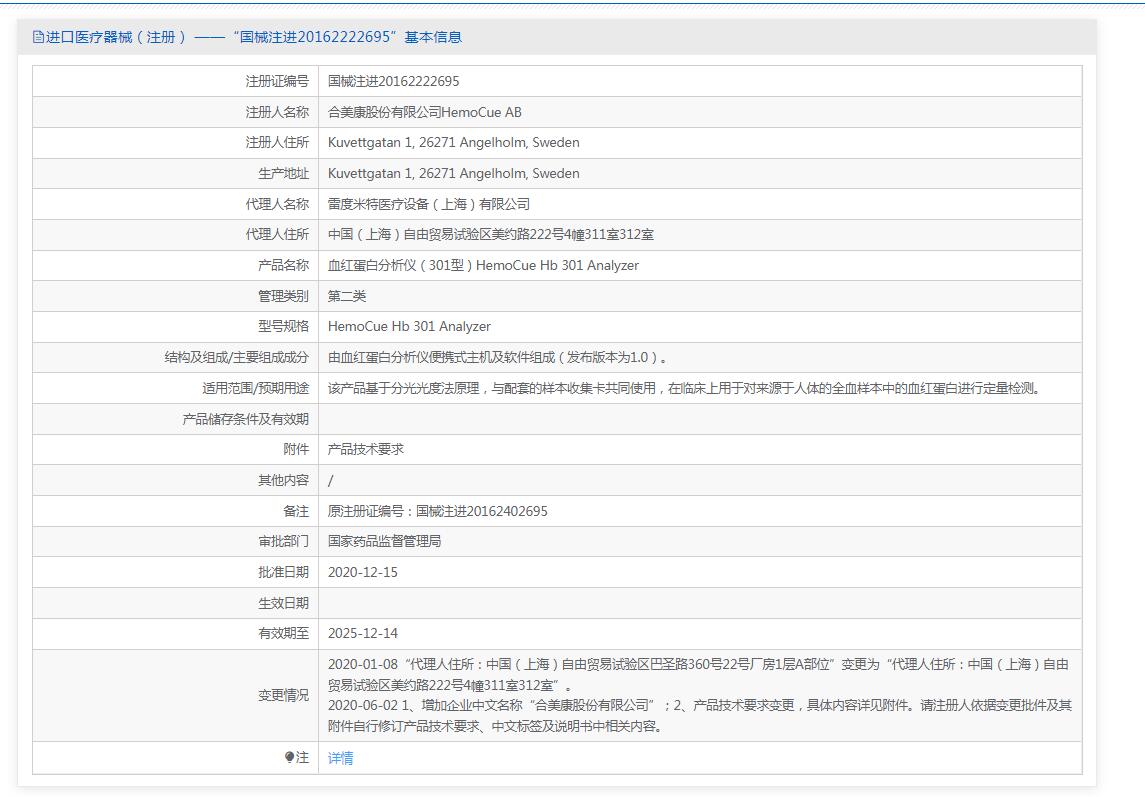Click the agent address in 代理人住所 row
Viewport: 1145px width, 797px height.
point(490,235)
